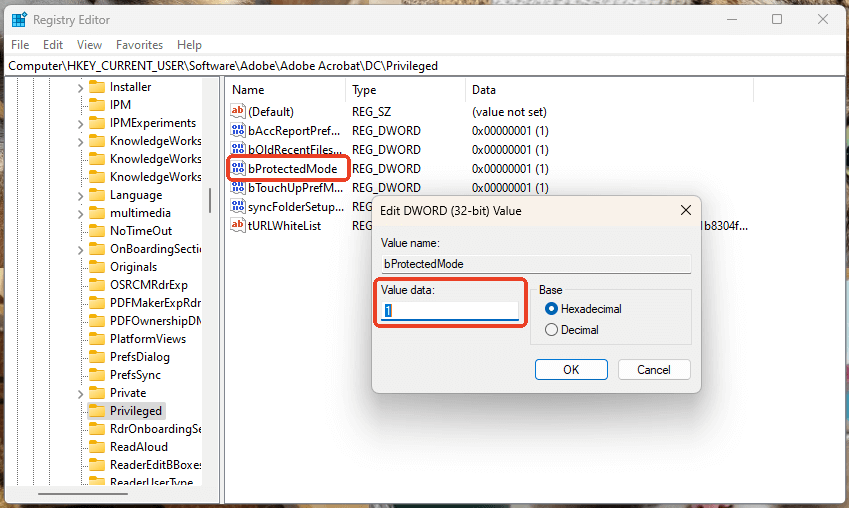Click the registry path address bar
849x508 pixels.
pyautogui.click(x=424, y=66)
